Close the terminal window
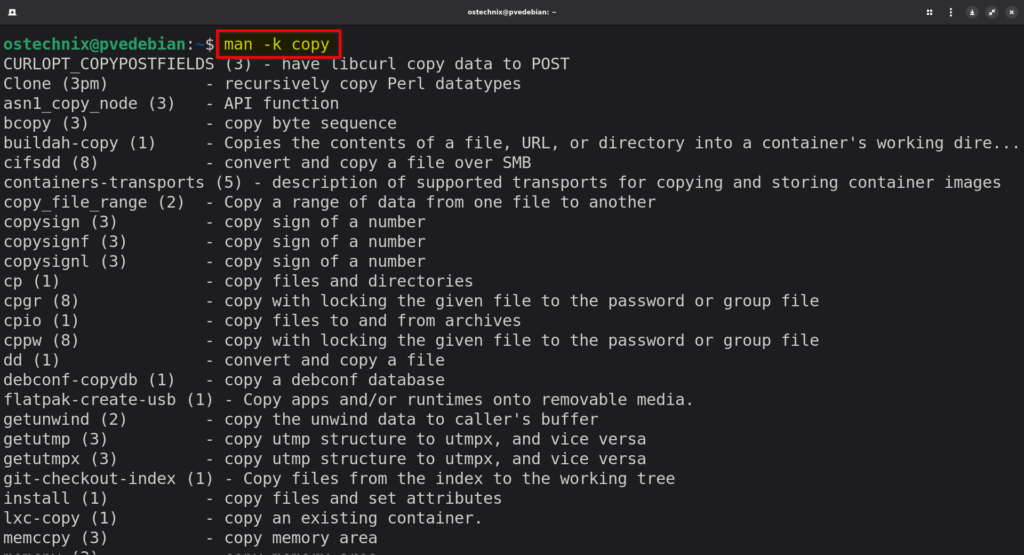The height and width of the screenshot is (555, 1024). coord(1010,12)
